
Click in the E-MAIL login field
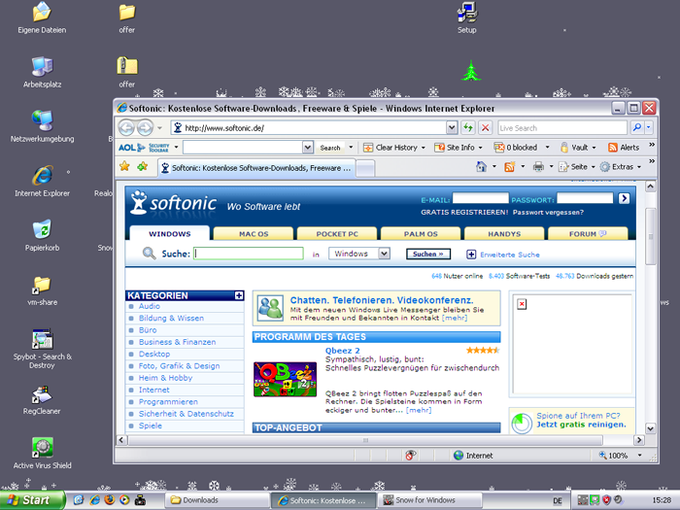[x=481, y=199]
